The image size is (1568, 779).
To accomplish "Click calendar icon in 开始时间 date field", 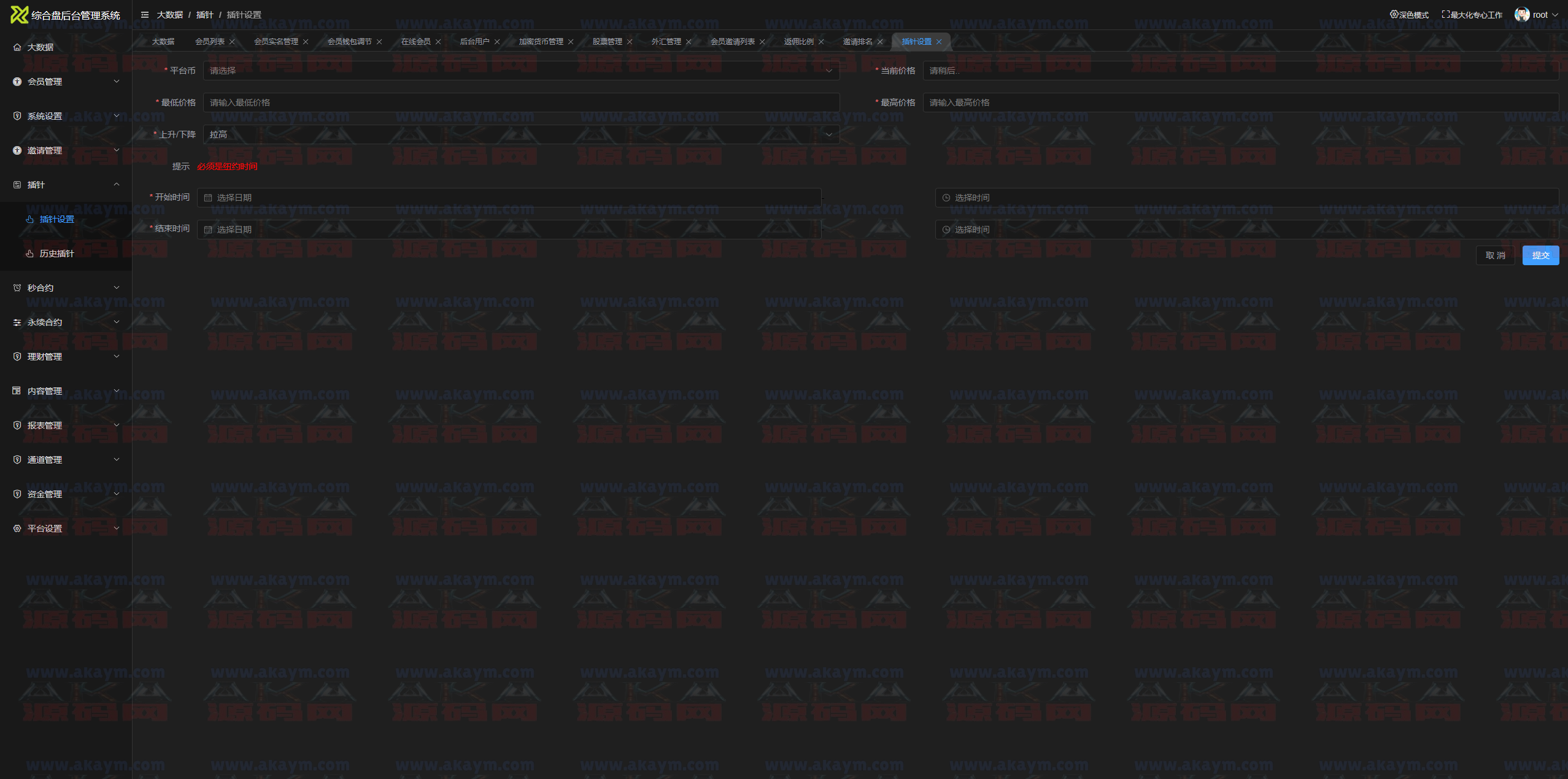I will pyautogui.click(x=208, y=198).
